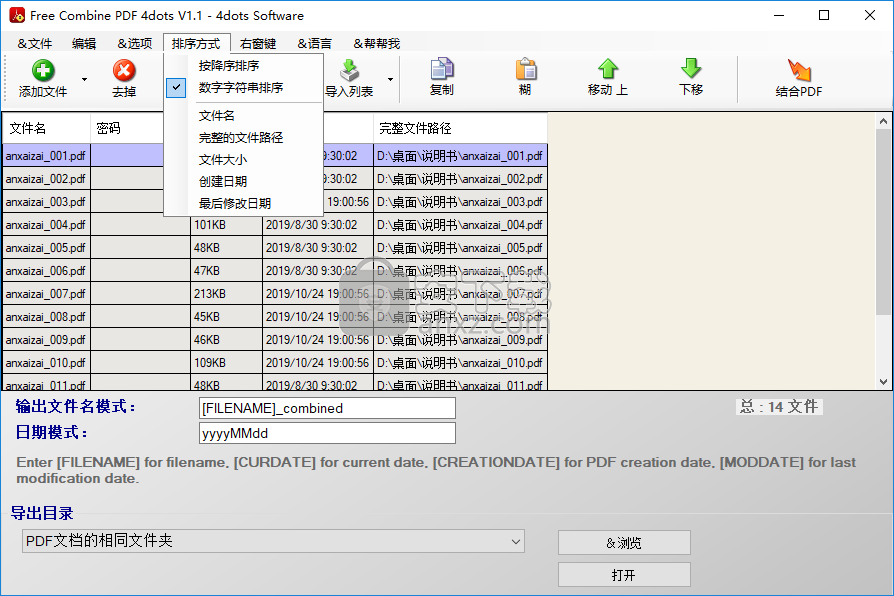Click the 密码 column header
This screenshot has height=596, width=894.
[127, 128]
